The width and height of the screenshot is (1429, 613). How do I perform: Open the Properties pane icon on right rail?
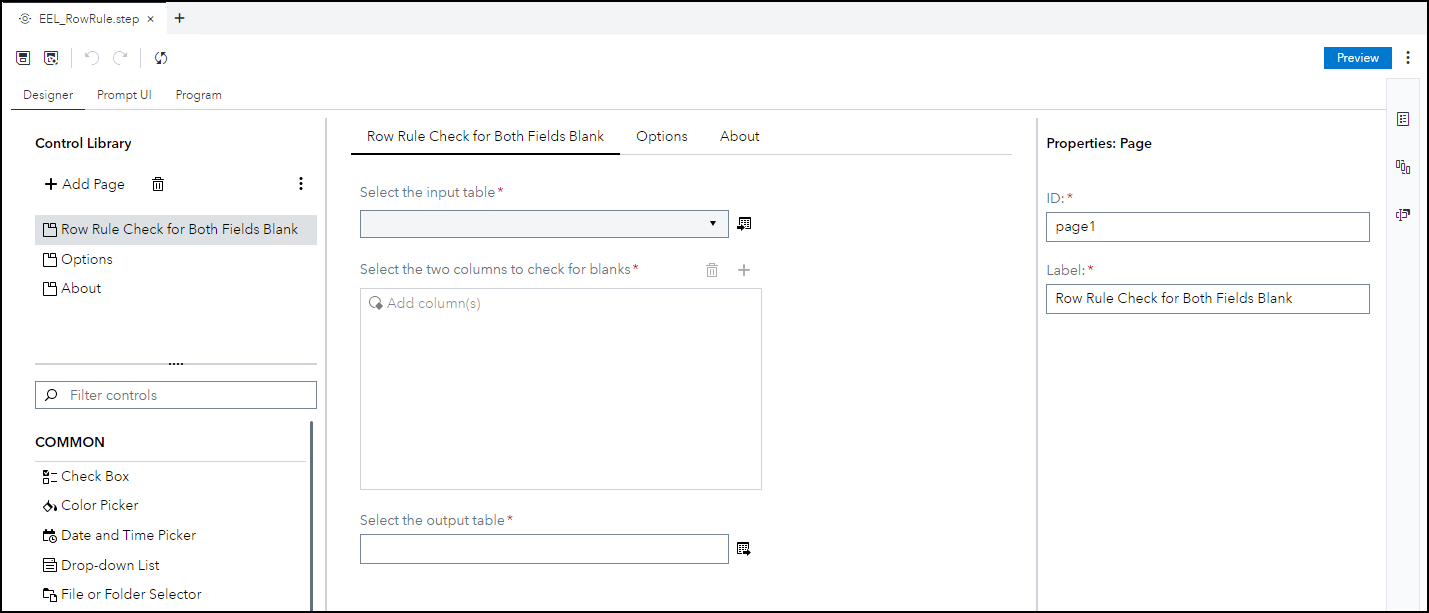click(1403, 119)
